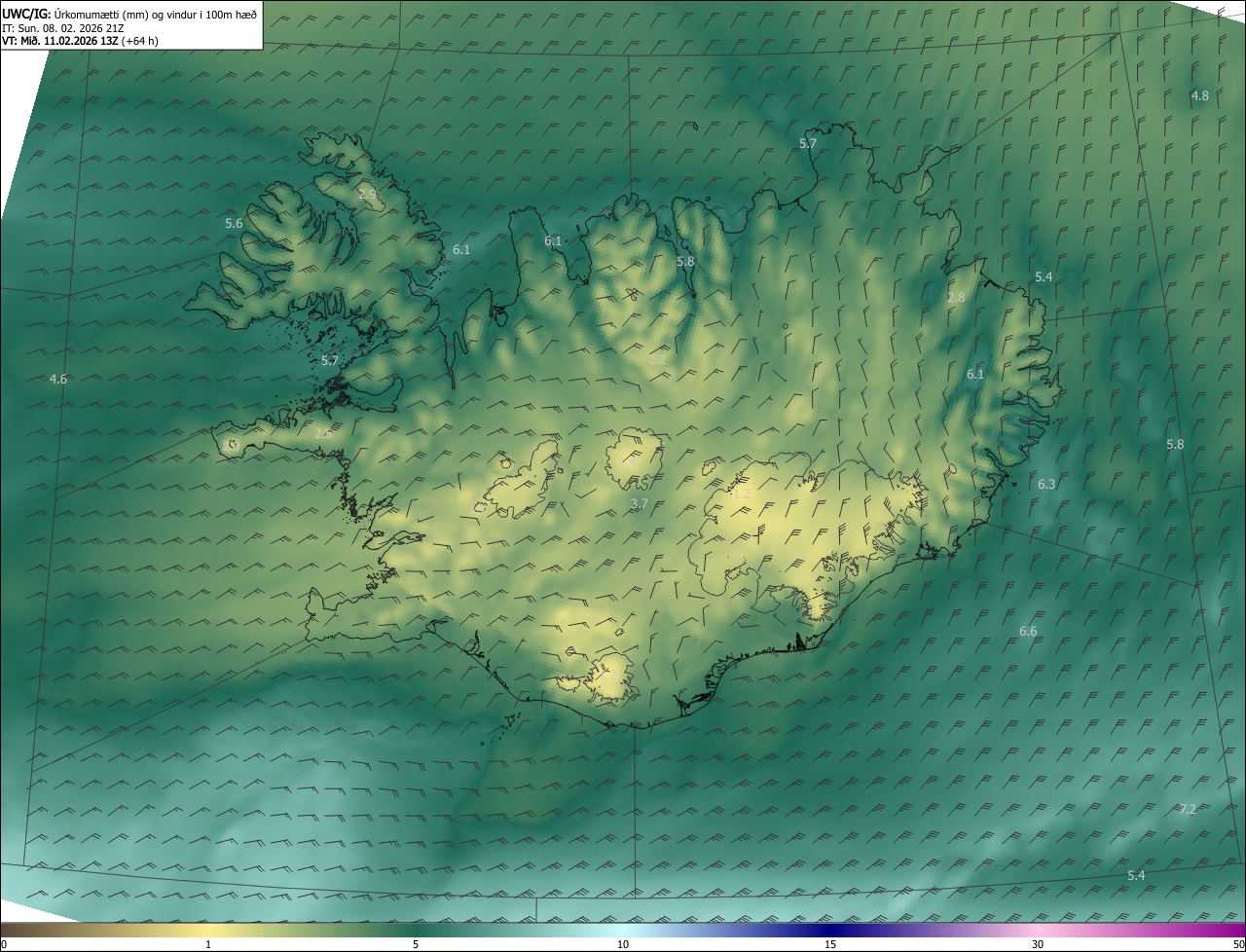This screenshot has height=952, width=1246.
Task: Click the 2.2 value on the map
Action: click(x=657, y=358)
